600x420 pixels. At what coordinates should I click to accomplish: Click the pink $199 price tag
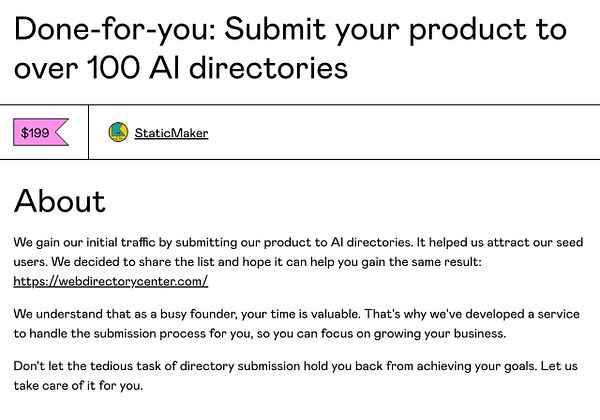pos(41,132)
